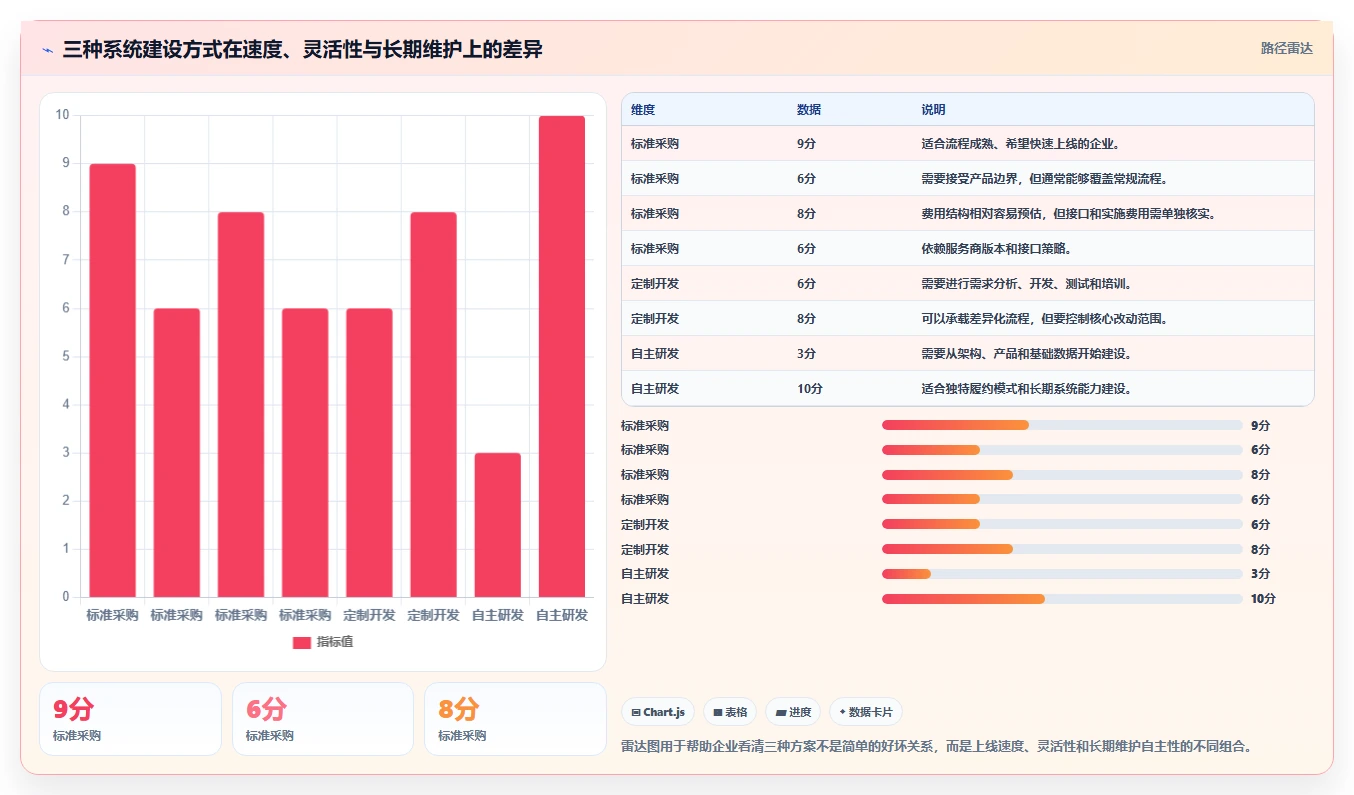
Task: Click the 标准采购 chart bar valued 9
Action: click(x=112, y=380)
